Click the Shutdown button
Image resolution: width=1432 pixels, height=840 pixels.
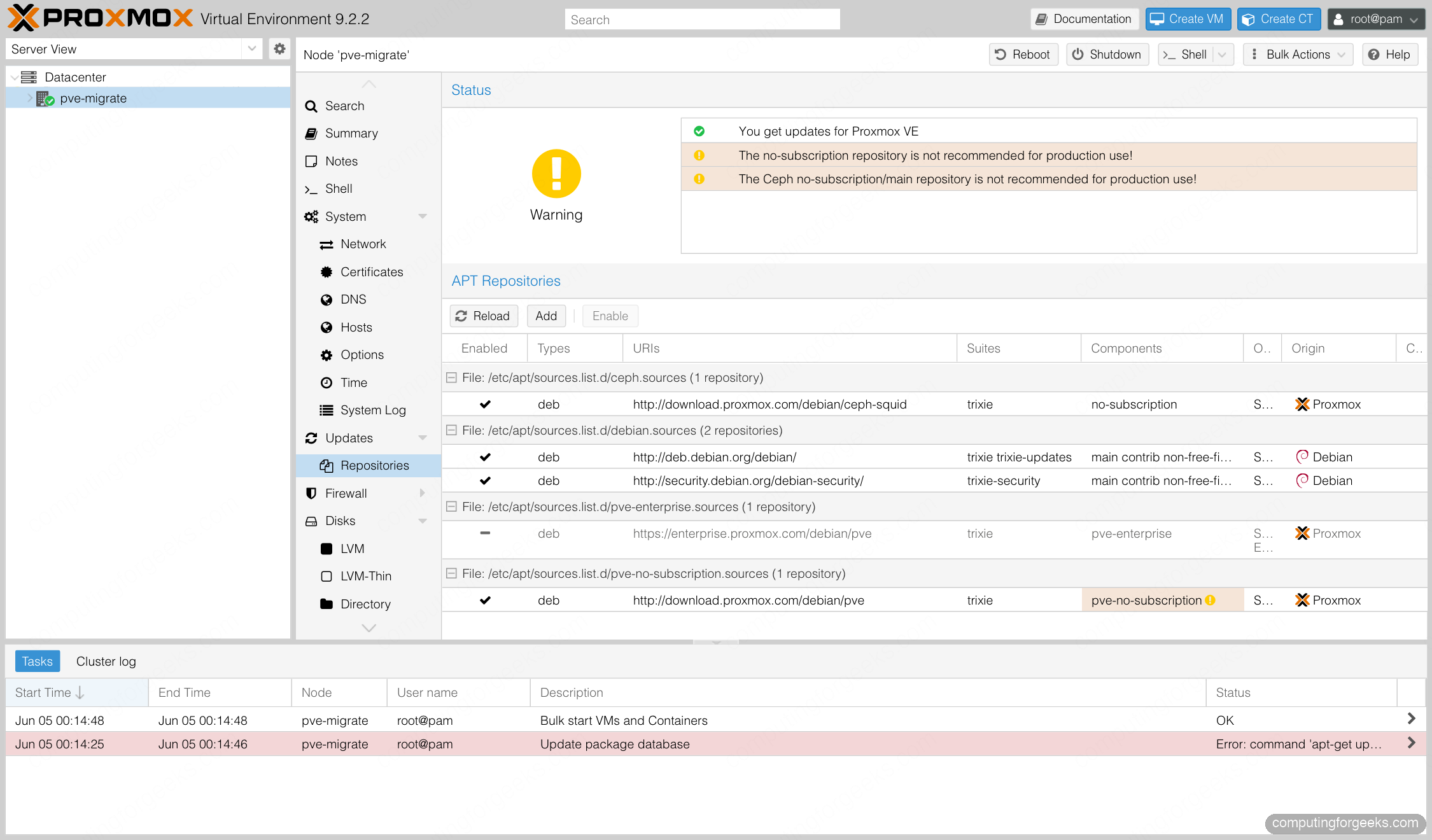tap(1107, 55)
